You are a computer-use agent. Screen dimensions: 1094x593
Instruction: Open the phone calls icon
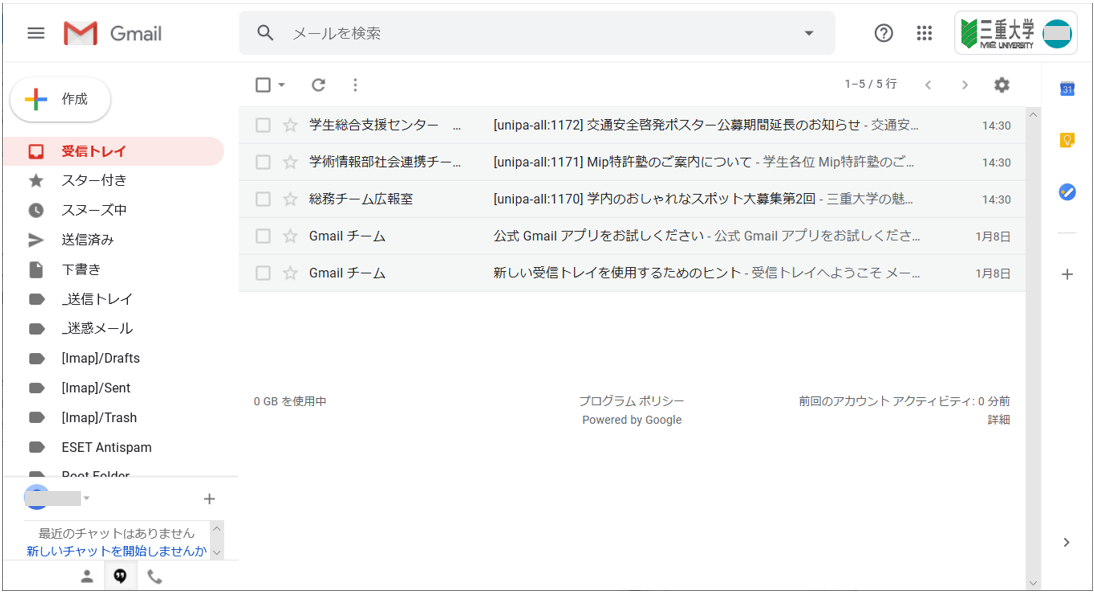click(154, 576)
